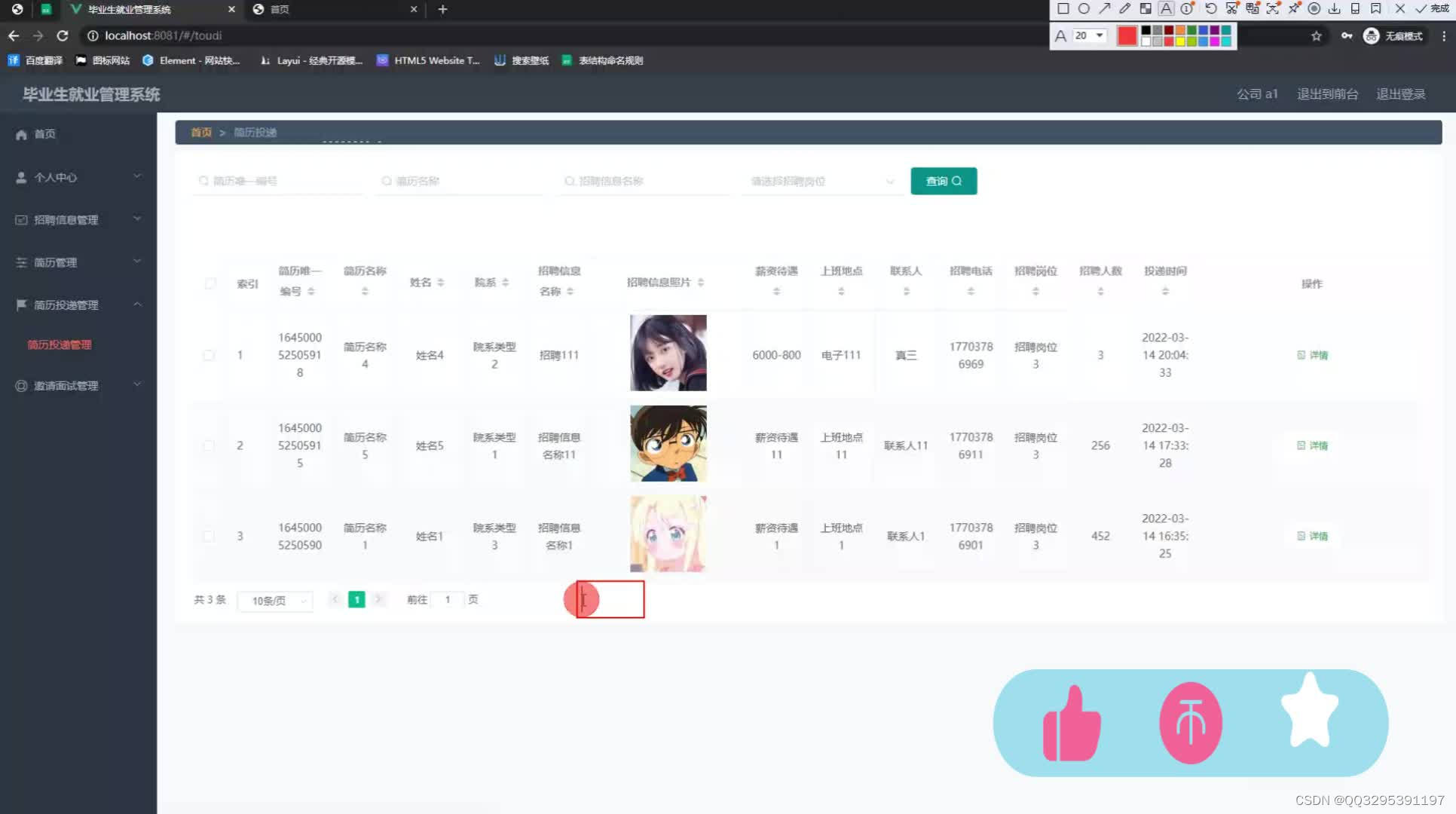1456x814 pixels.
Task: Toggle the select-all checkbox in table header
Action: tap(210, 283)
